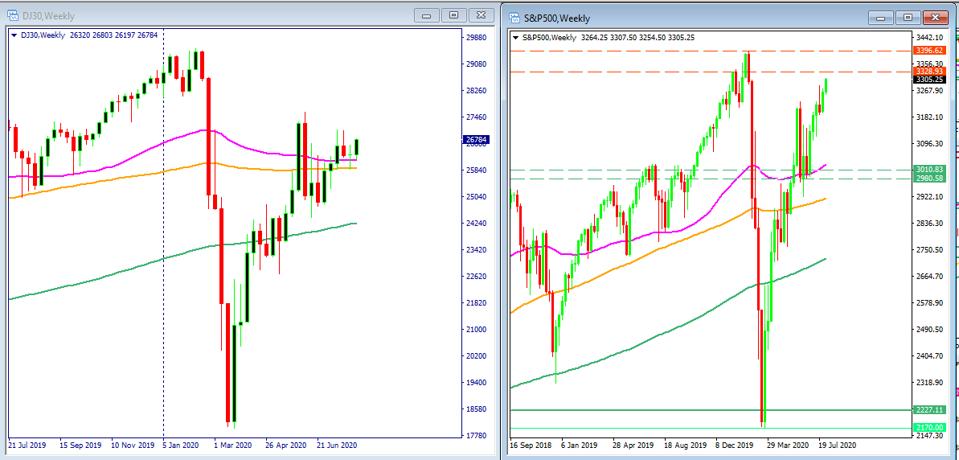Click the 2227.11 support level label

pyautogui.click(x=929, y=410)
